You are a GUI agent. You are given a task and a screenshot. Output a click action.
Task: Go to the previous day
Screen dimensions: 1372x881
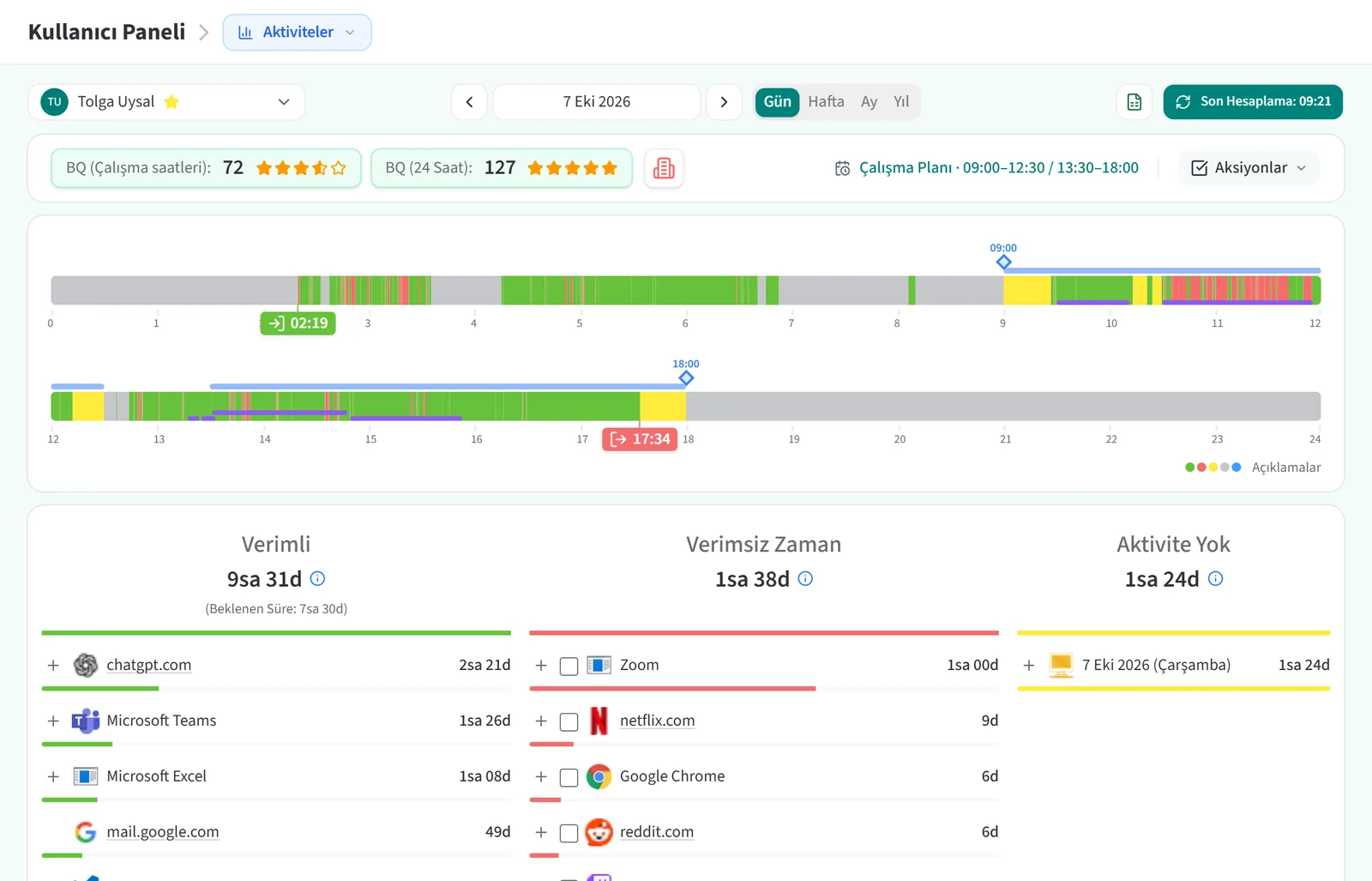(x=469, y=102)
